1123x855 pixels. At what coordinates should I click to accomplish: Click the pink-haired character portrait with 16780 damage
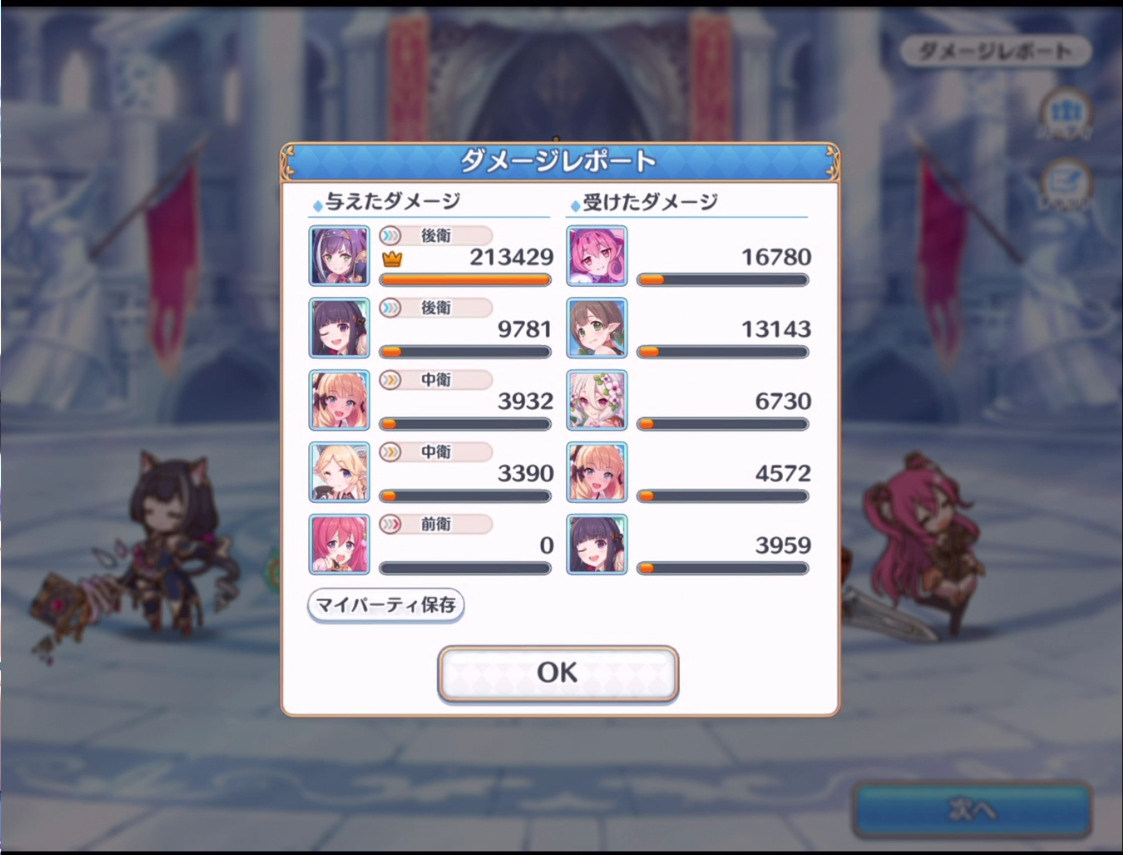coord(597,256)
